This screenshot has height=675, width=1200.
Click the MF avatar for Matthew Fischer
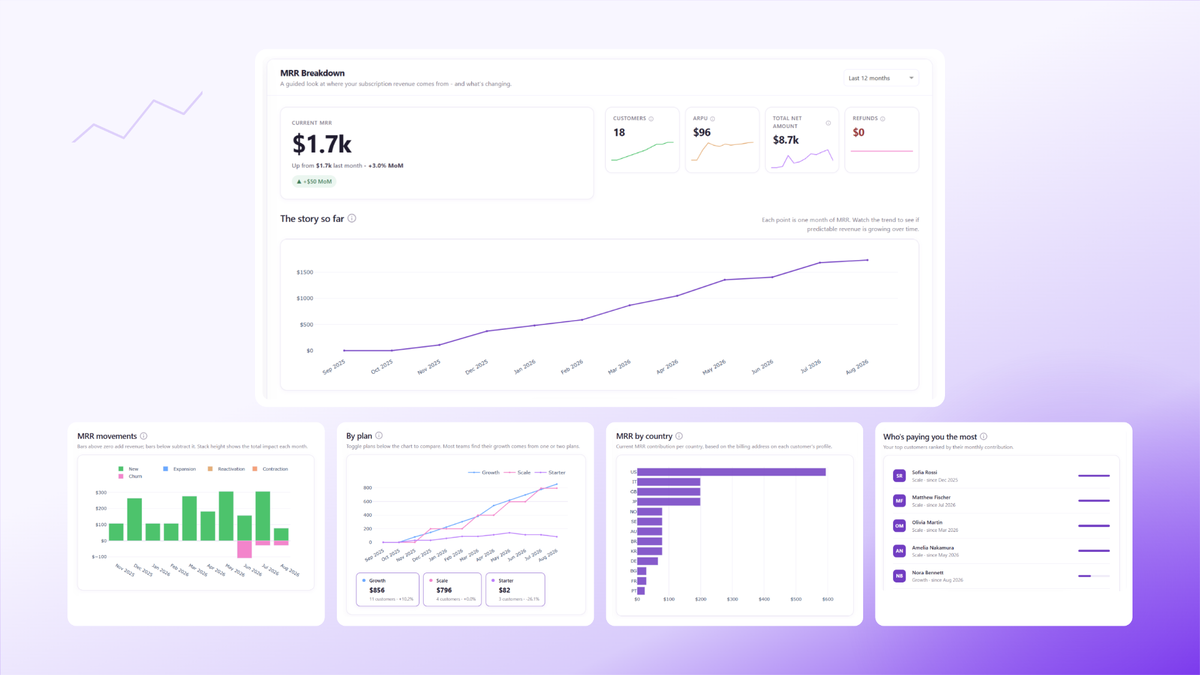coord(899,501)
